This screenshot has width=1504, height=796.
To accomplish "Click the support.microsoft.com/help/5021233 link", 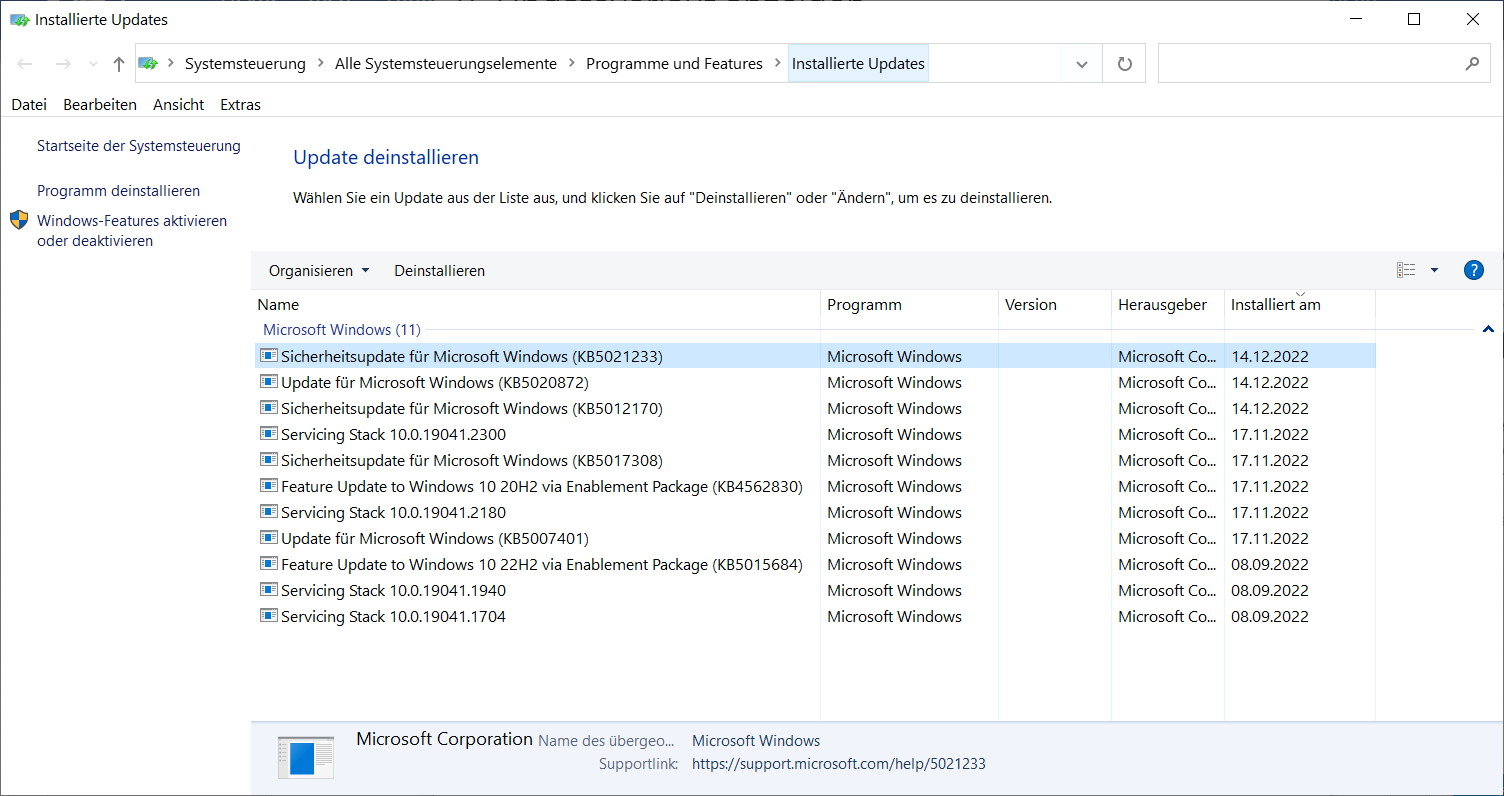I will 839,764.
